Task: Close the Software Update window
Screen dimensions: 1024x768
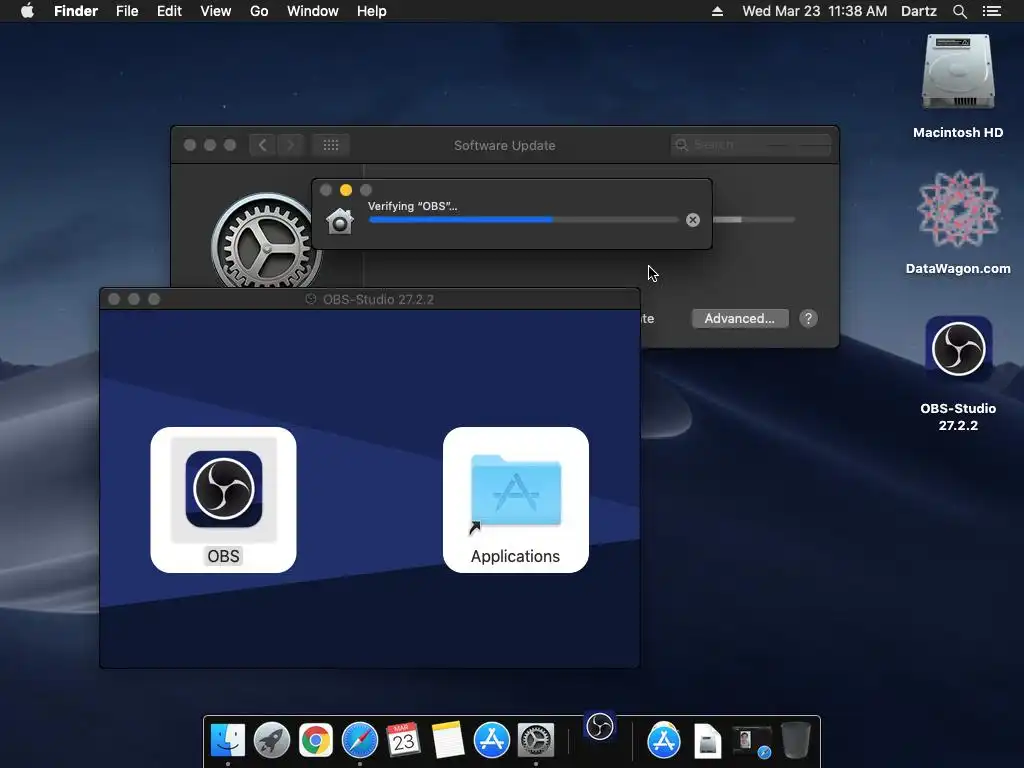Action: pos(190,145)
